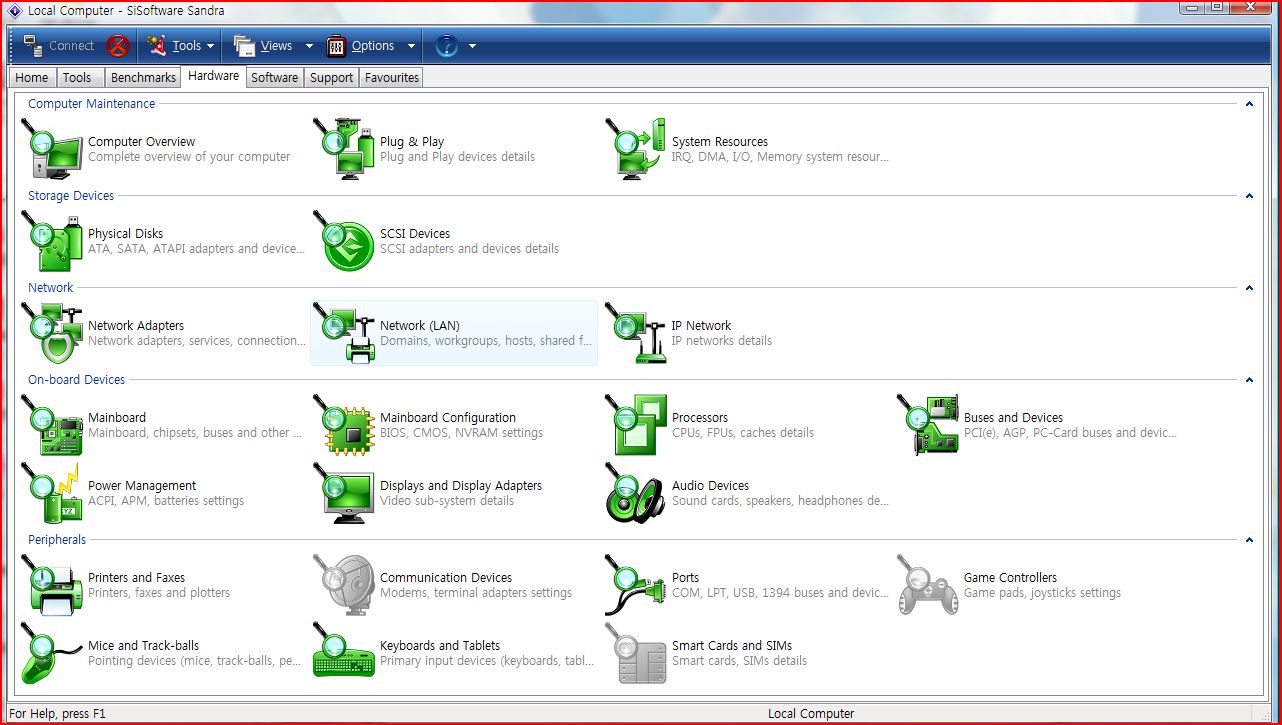The width and height of the screenshot is (1282, 725).
Task: Select the Hardware tab
Action: (x=213, y=76)
